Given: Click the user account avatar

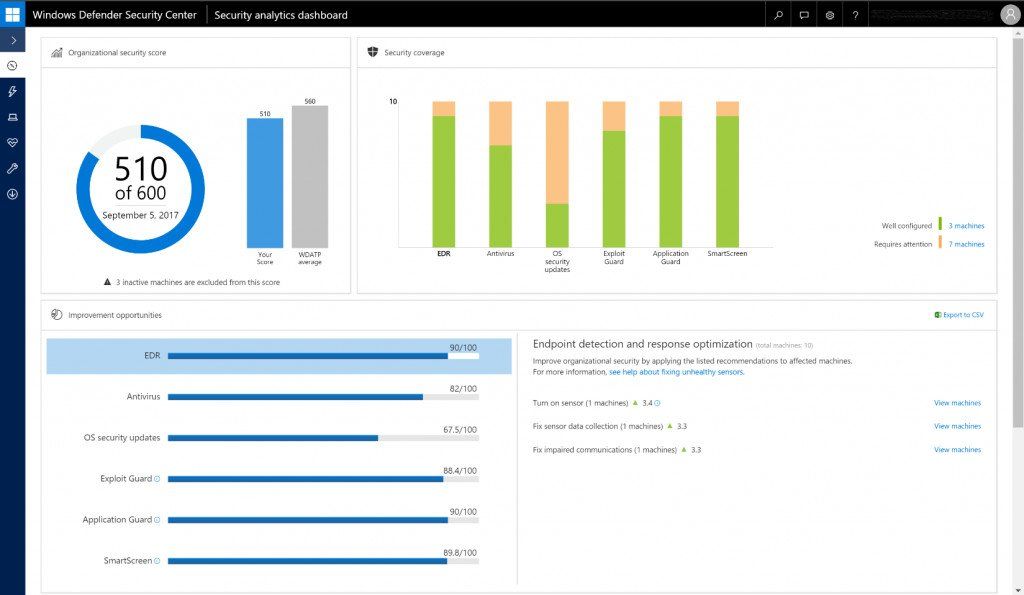Looking at the screenshot, I should (1010, 15).
